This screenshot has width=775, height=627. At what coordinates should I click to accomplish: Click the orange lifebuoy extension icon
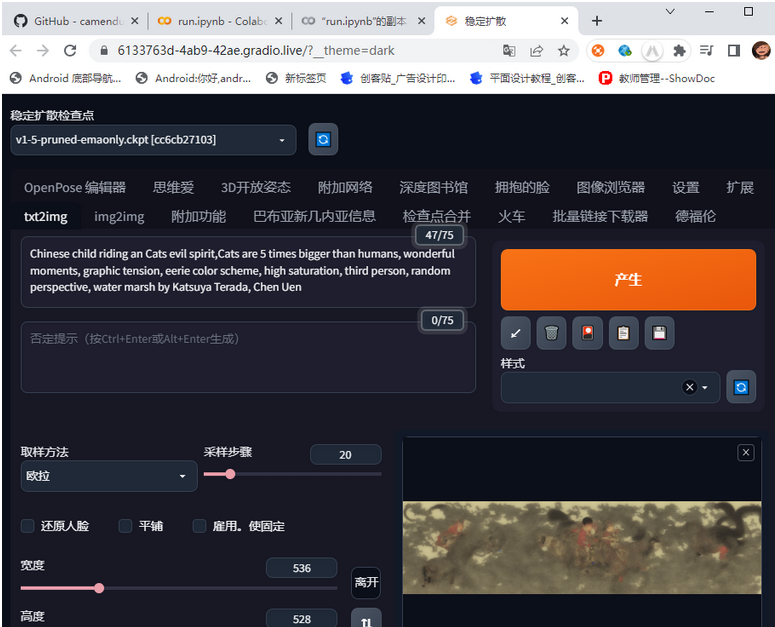(x=598, y=50)
